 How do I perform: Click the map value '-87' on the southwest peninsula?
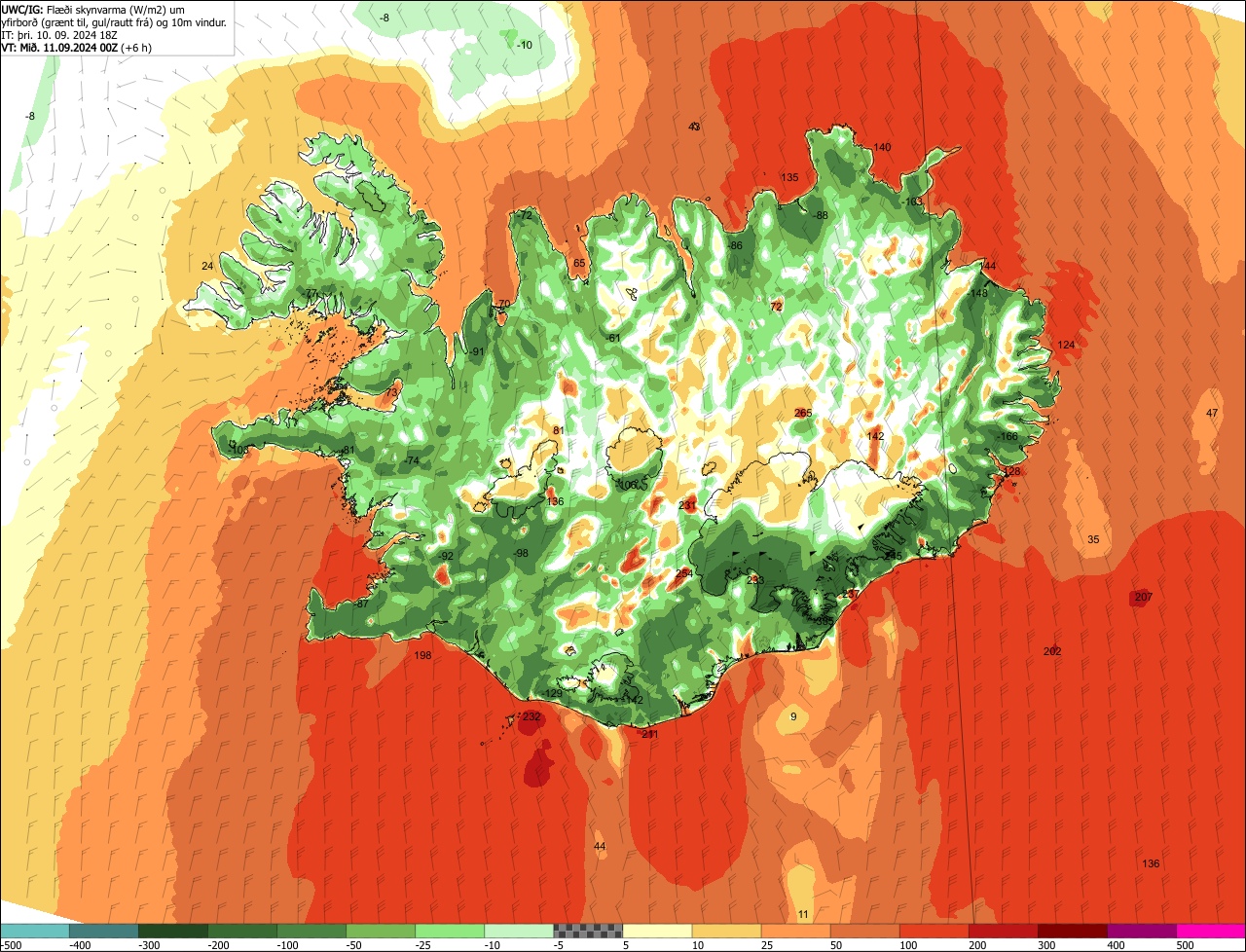coord(361,604)
